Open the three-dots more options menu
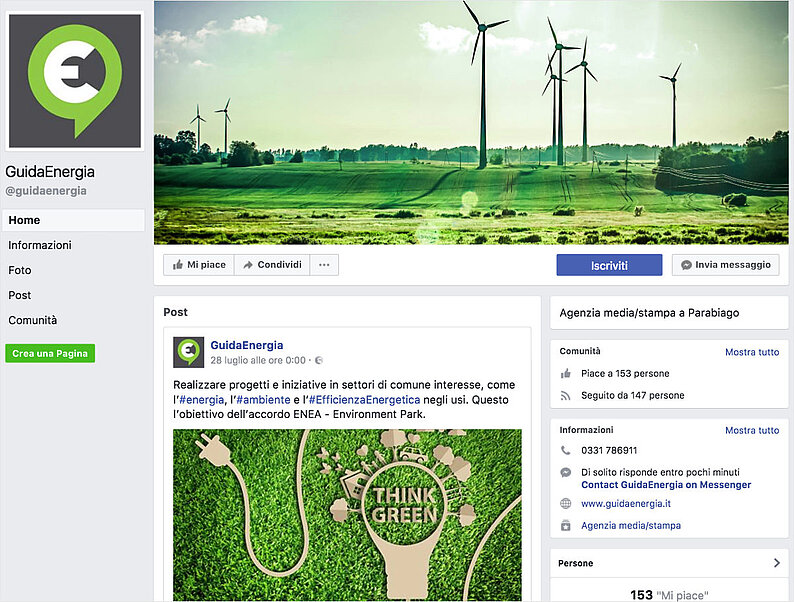794x602 pixels. (x=324, y=265)
